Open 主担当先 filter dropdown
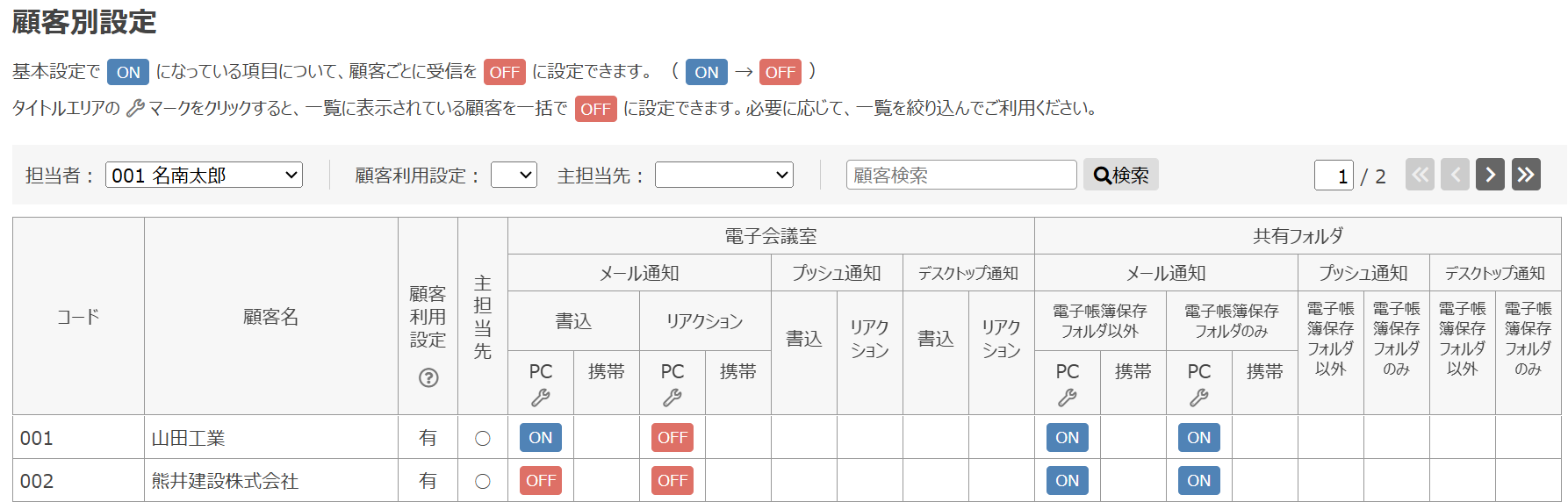 coord(724,175)
